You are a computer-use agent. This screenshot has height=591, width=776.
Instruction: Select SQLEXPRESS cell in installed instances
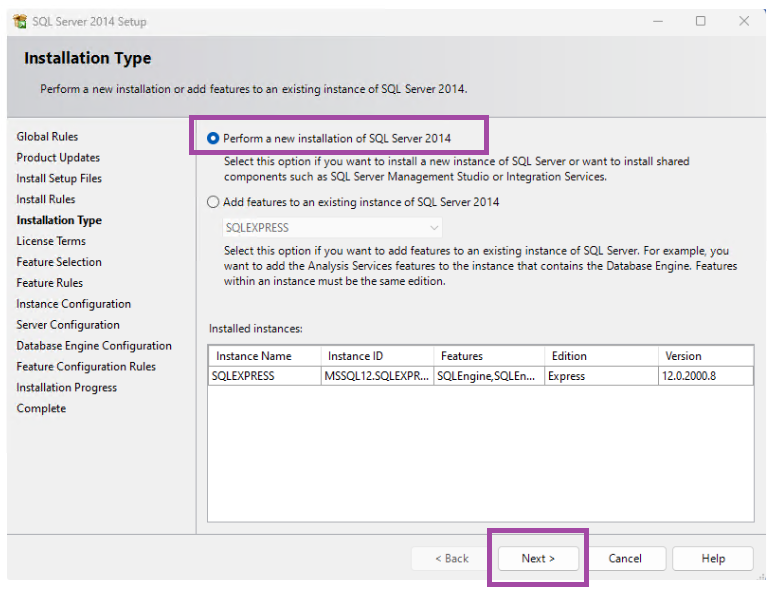point(264,376)
